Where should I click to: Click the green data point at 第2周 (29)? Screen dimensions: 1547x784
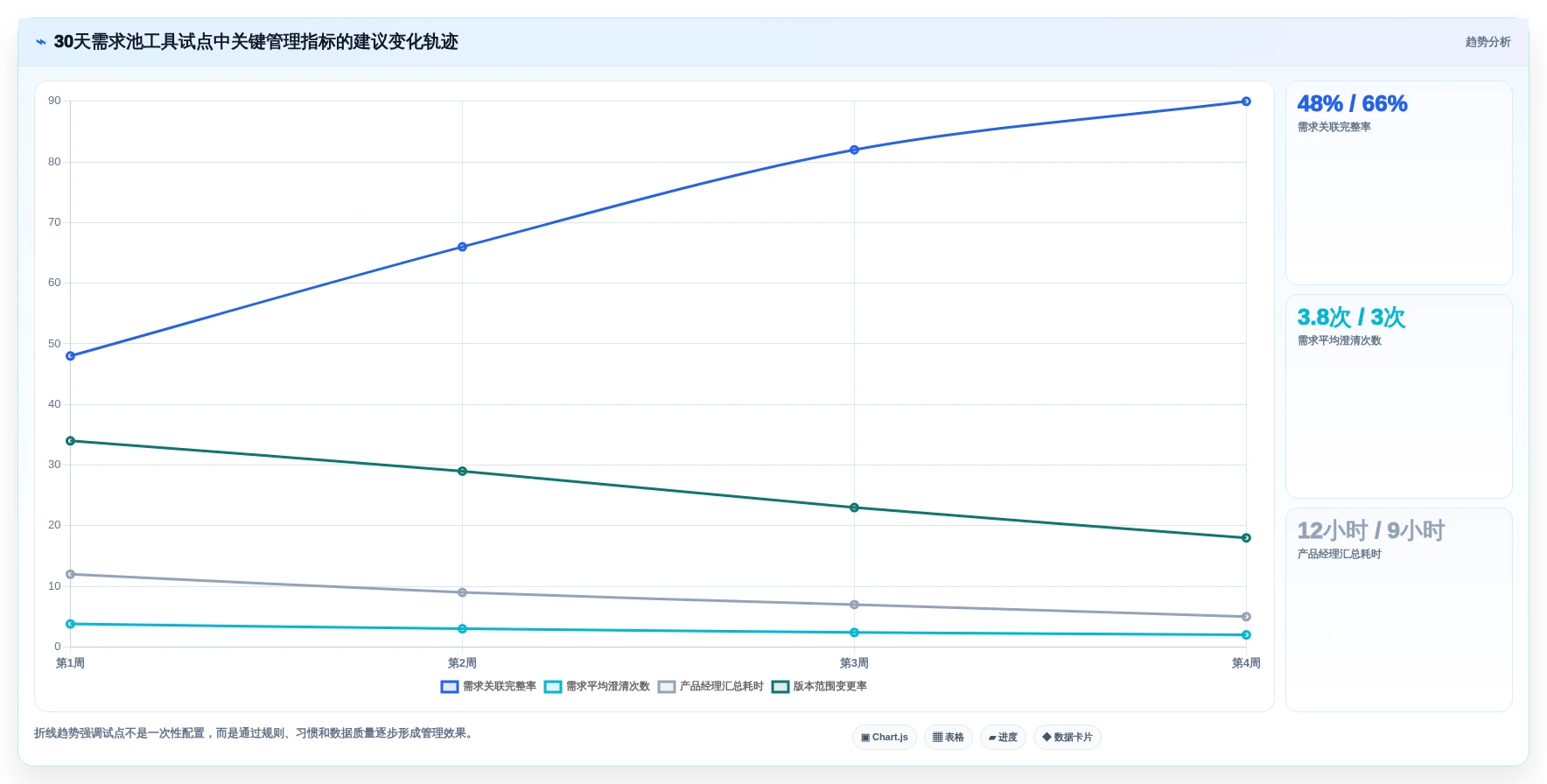pos(462,472)
